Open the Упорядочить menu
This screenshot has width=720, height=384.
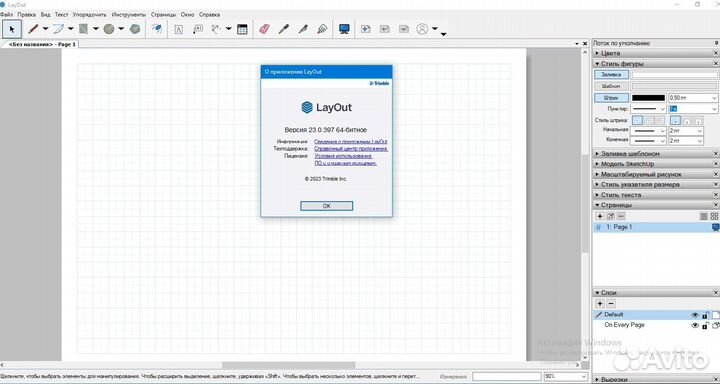point(90,15)
